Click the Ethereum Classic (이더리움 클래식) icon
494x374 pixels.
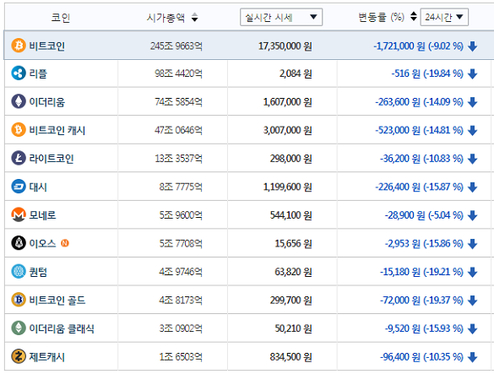(19, 328)
